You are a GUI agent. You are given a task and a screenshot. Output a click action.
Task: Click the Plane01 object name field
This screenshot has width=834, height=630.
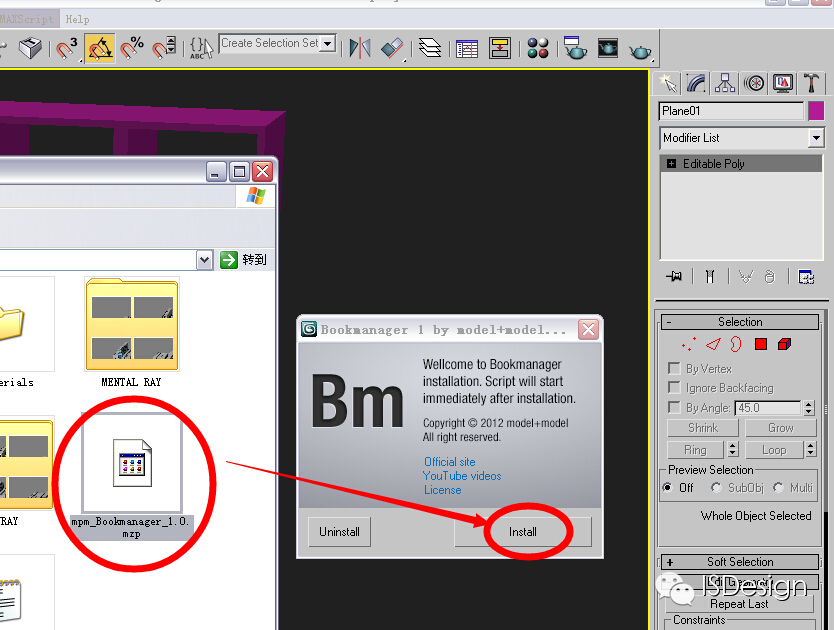(x=731, y=111)
